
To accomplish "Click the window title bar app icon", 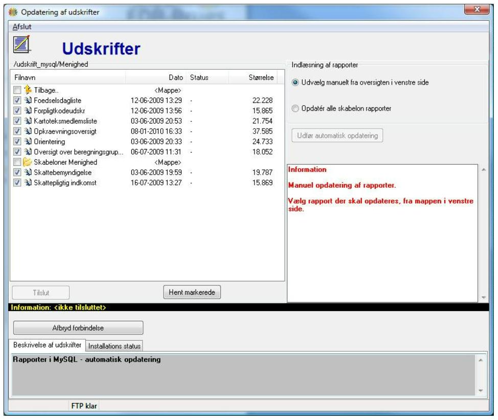I will [13, 12].
